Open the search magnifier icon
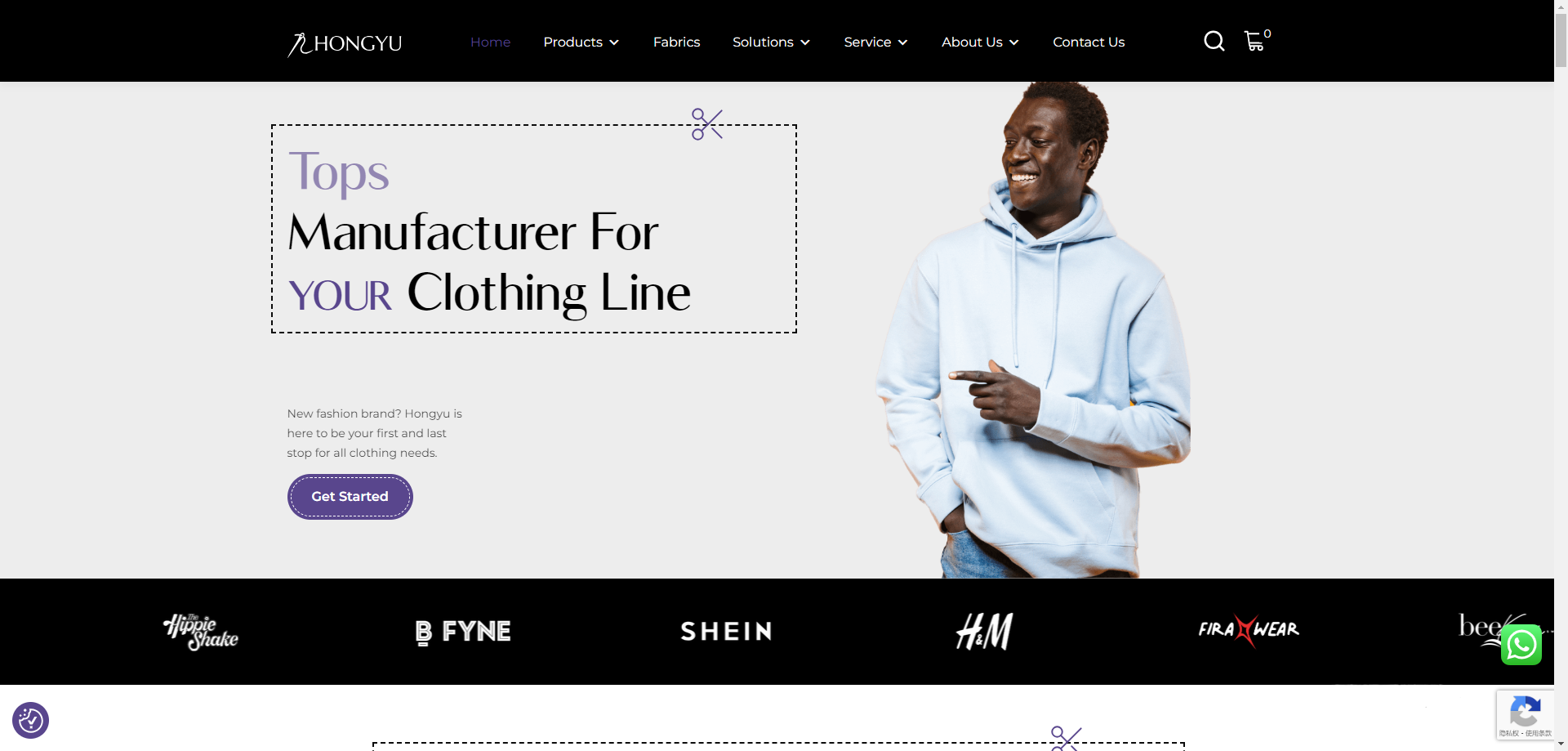This screenshot has height=751, width=1568. coord(1214,41)
